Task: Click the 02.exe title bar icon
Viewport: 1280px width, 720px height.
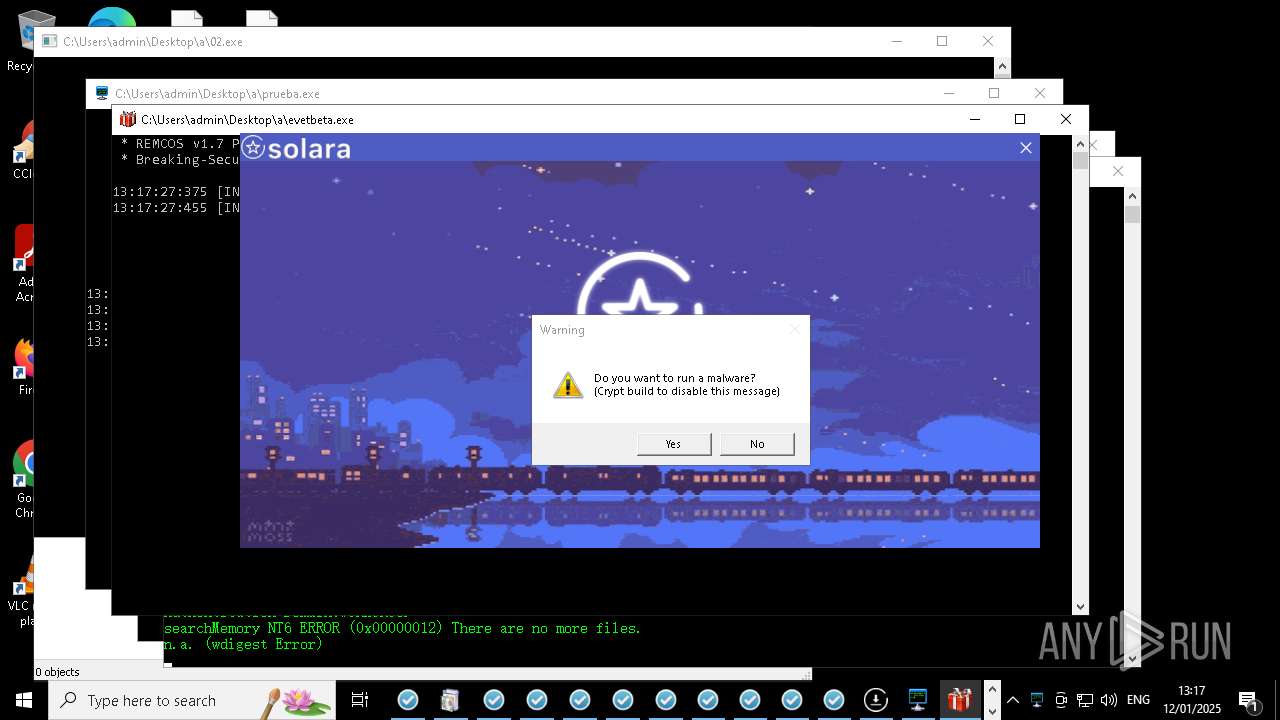Action: click(x=49, y=41)
